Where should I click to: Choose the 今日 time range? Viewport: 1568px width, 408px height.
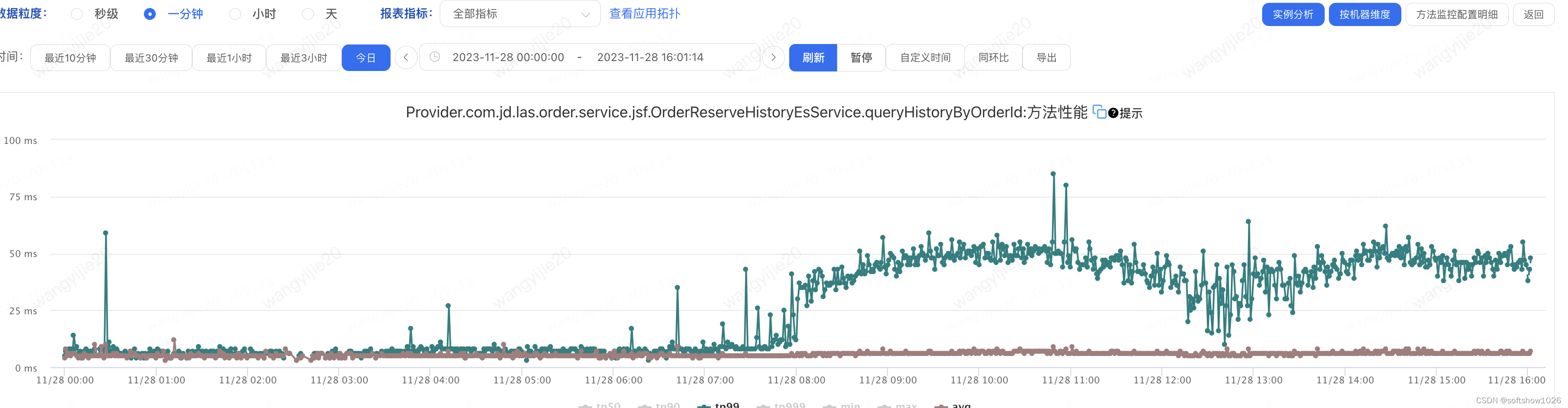point(366,58)
